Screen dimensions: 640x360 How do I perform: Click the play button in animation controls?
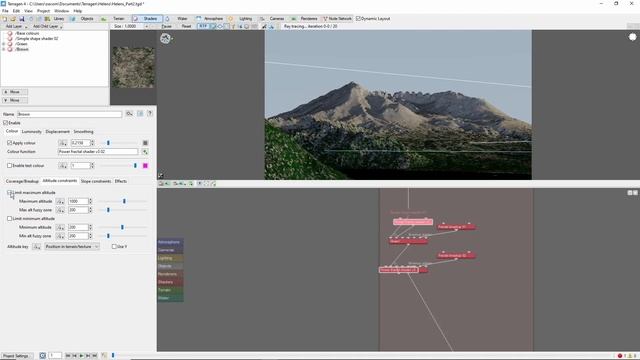pyautogui.click(x=81, y=356)
